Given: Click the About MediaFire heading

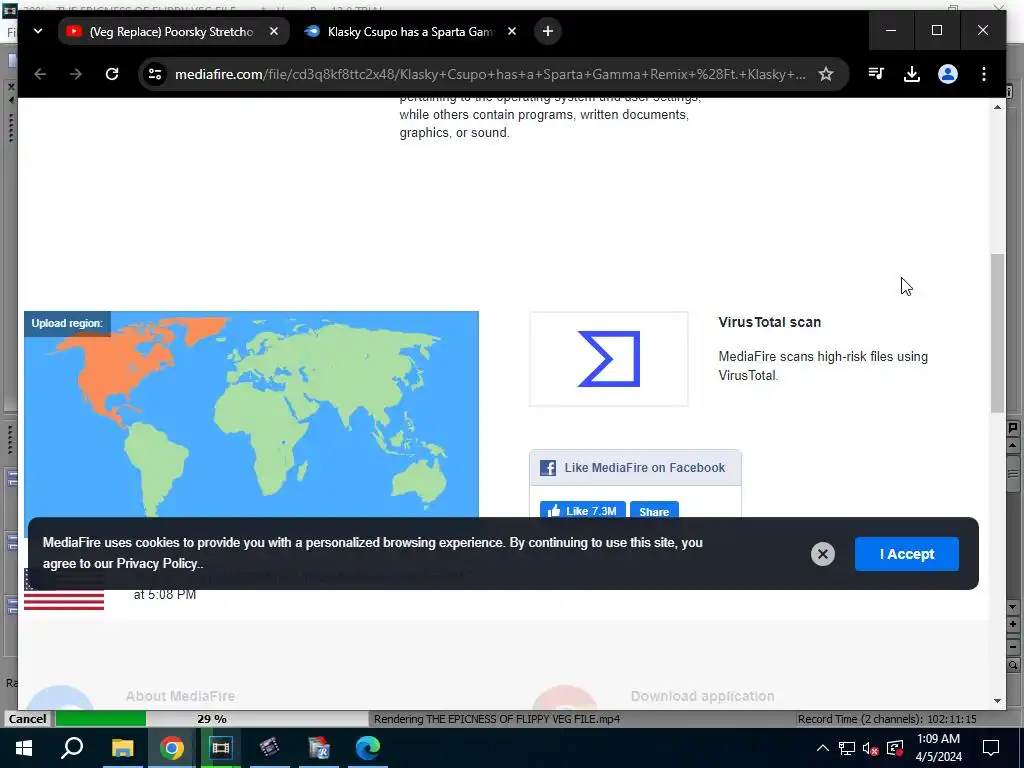Looking at the screenshot, I should tap(180, 696).
